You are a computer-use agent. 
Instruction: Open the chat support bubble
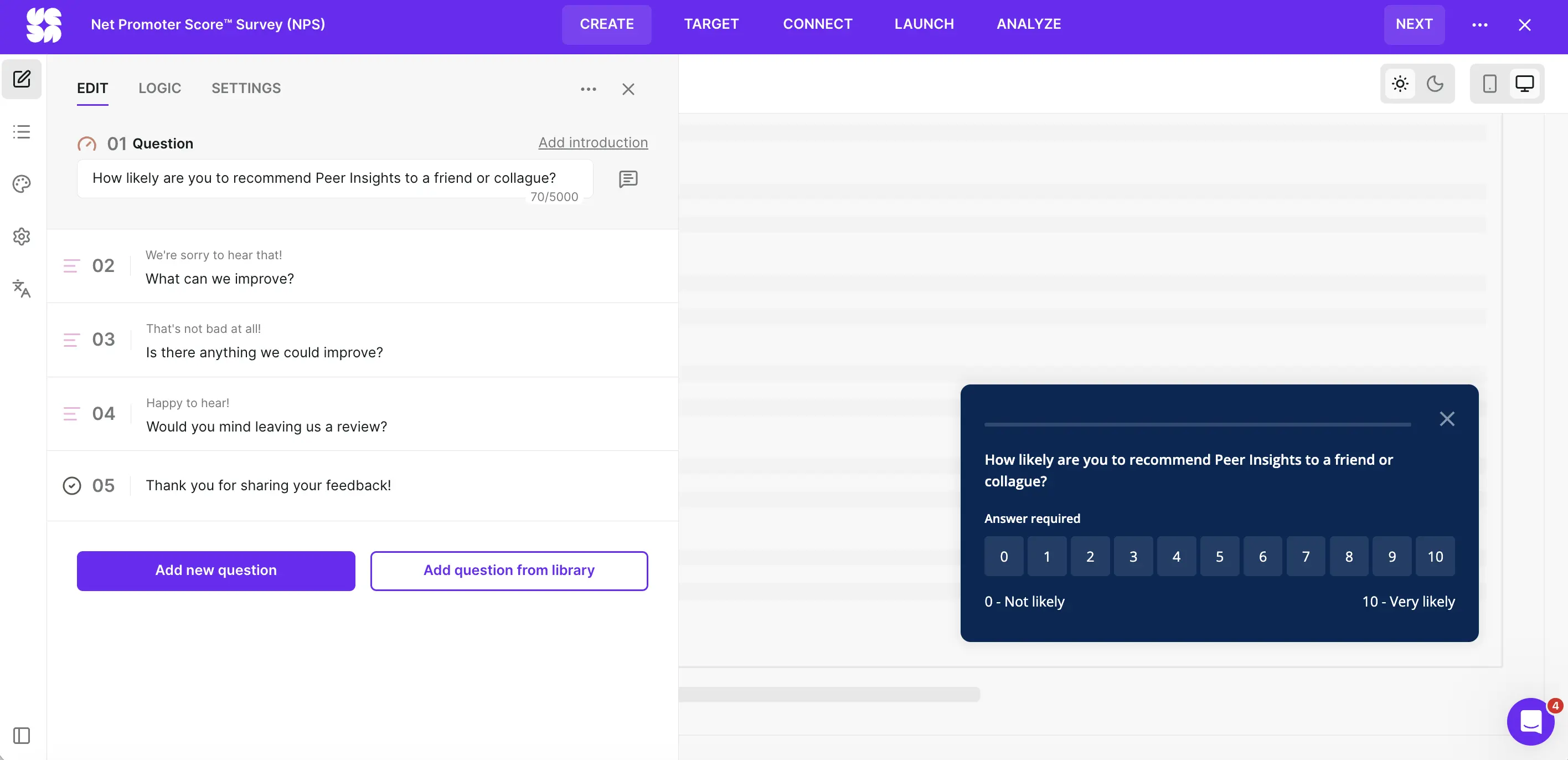tap(1530, 722)
